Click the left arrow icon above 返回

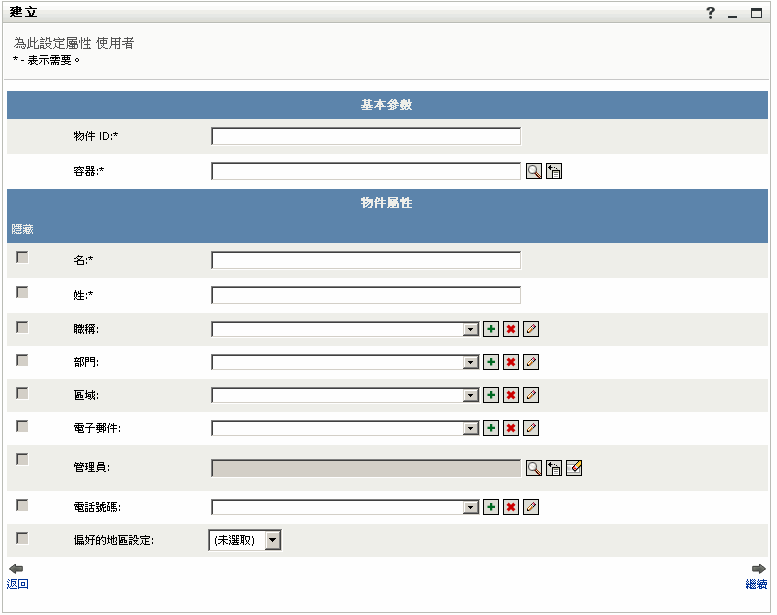tap(16, 568)
